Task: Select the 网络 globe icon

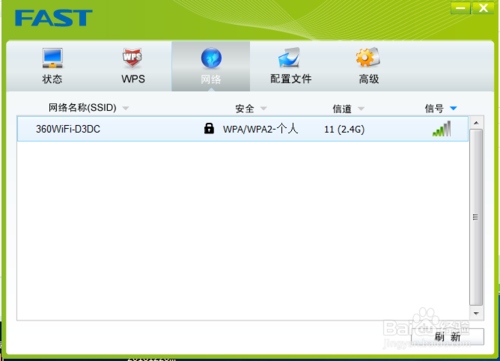Action: tap(211, 58)
